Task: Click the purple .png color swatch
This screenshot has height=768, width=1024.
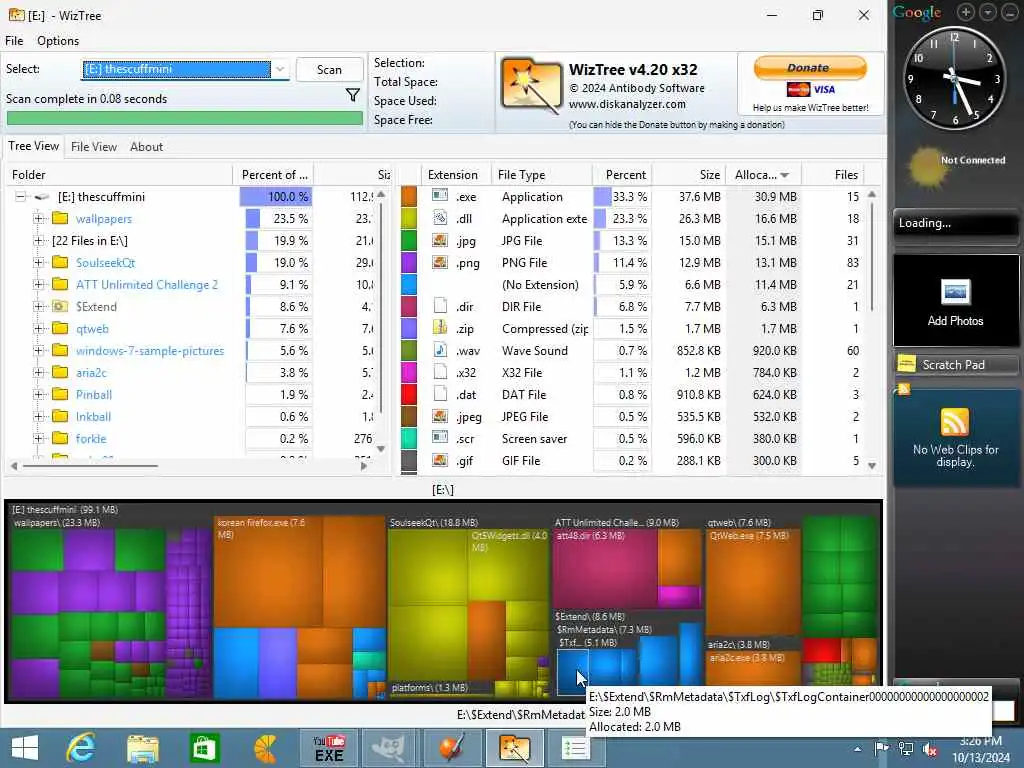Action: (409, 262)
